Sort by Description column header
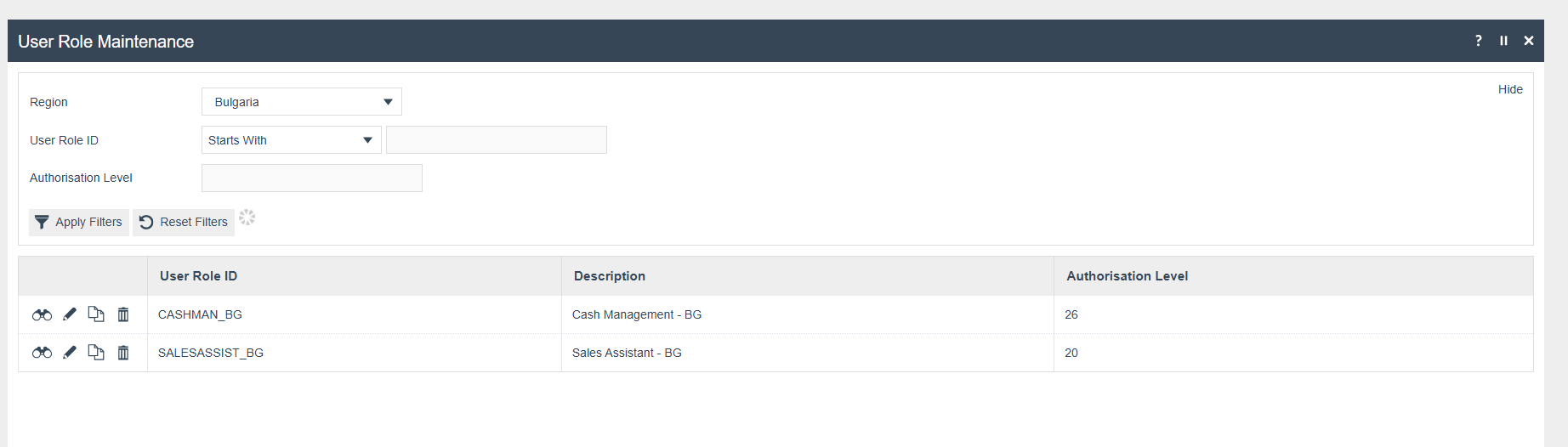The image size is (1568, 447). (x=609, y=276)
